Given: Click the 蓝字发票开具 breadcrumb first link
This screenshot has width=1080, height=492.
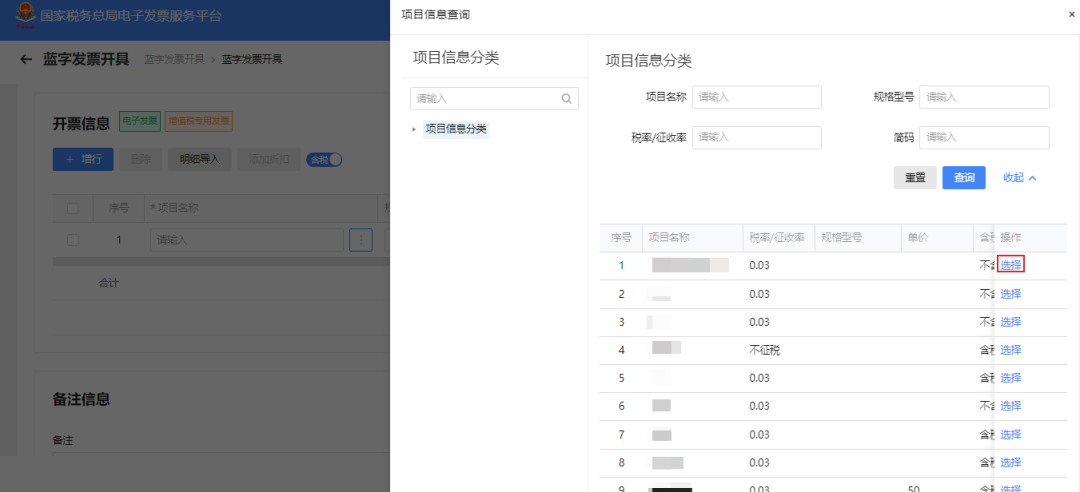Looking at the screenshot, I should tap(174, 59).
